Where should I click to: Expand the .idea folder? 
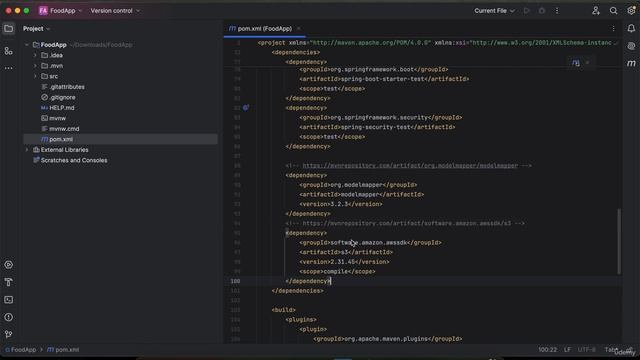(x=35, y=55)
